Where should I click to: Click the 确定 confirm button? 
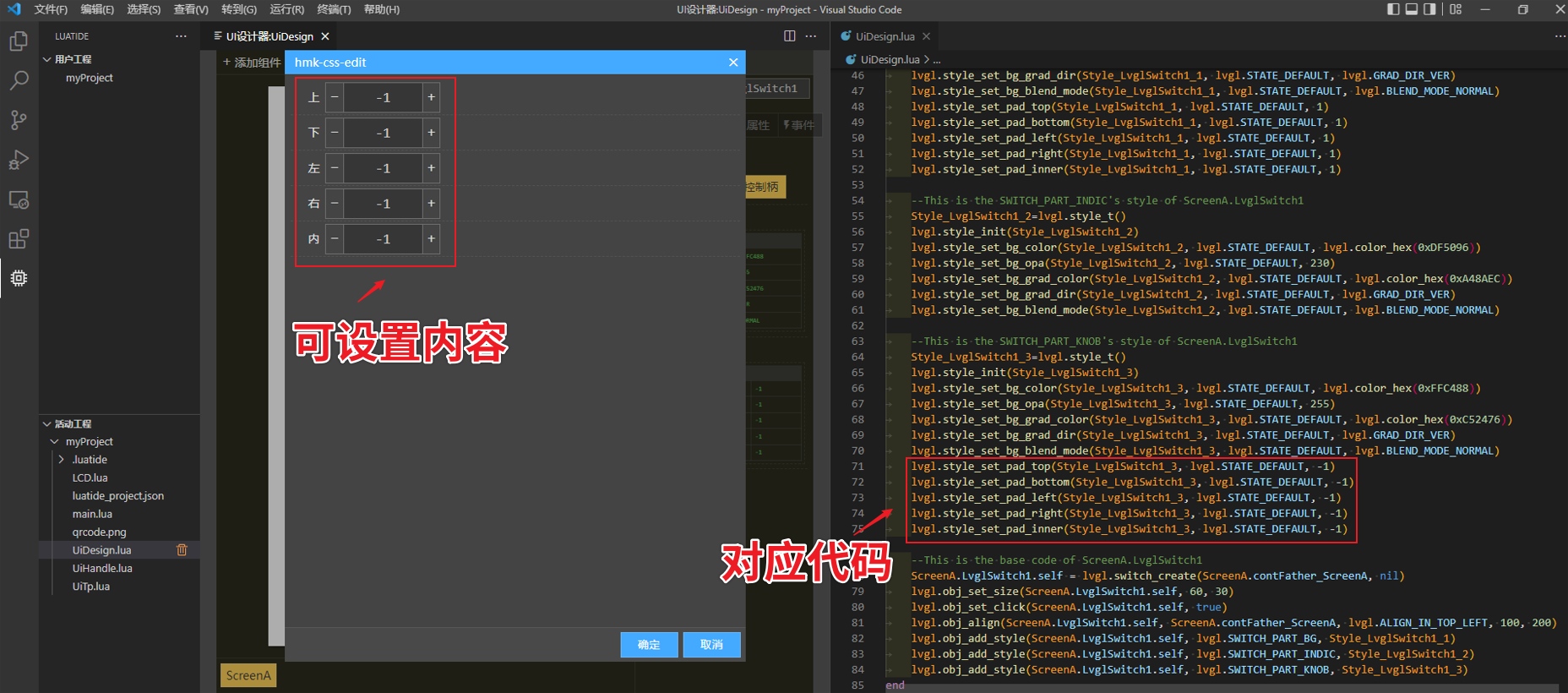[x=649, y=645]
